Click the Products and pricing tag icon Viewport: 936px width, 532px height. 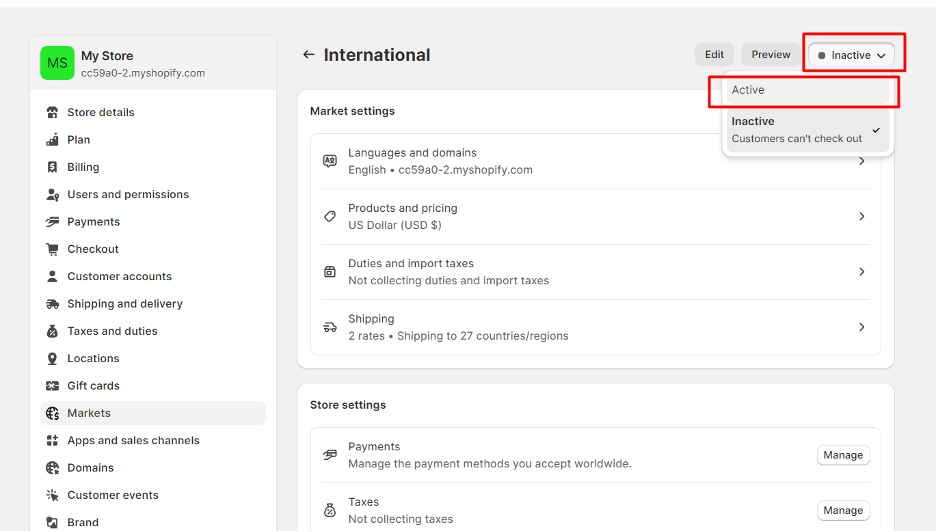pos(330,217)
